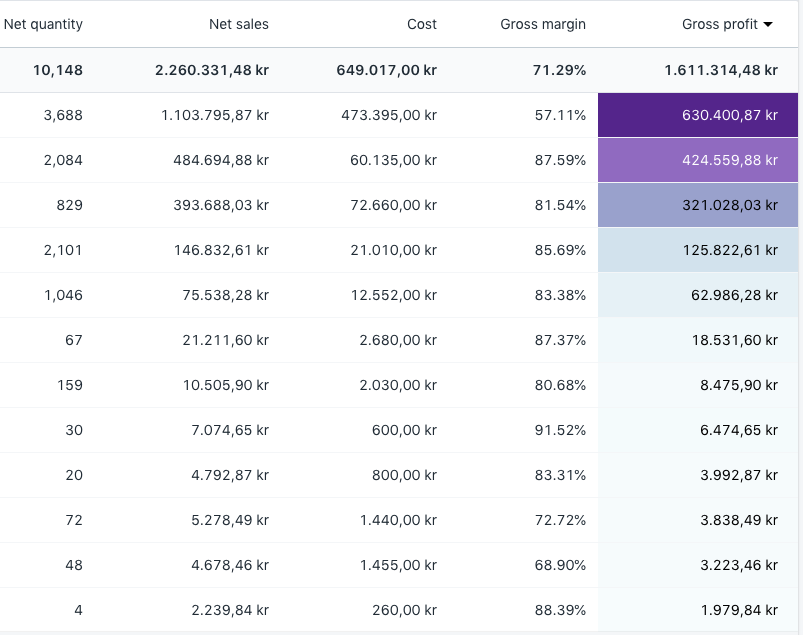Click the Gross profit header label
This screenshot has height=635, width=803.
point(720,24)
